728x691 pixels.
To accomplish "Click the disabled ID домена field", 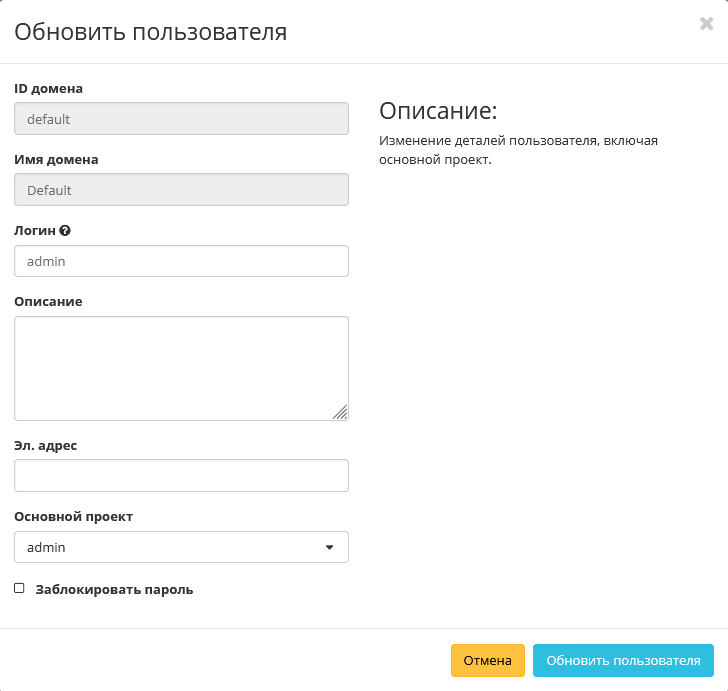I will tap(181, 119).
